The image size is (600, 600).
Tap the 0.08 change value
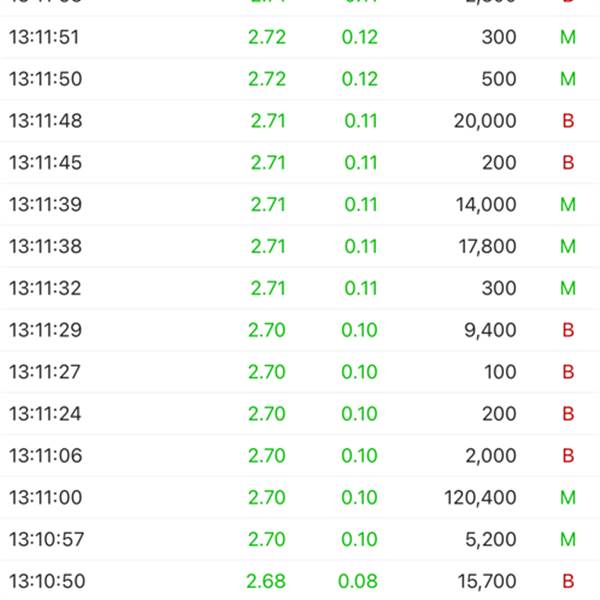click(x=358, y=581)
